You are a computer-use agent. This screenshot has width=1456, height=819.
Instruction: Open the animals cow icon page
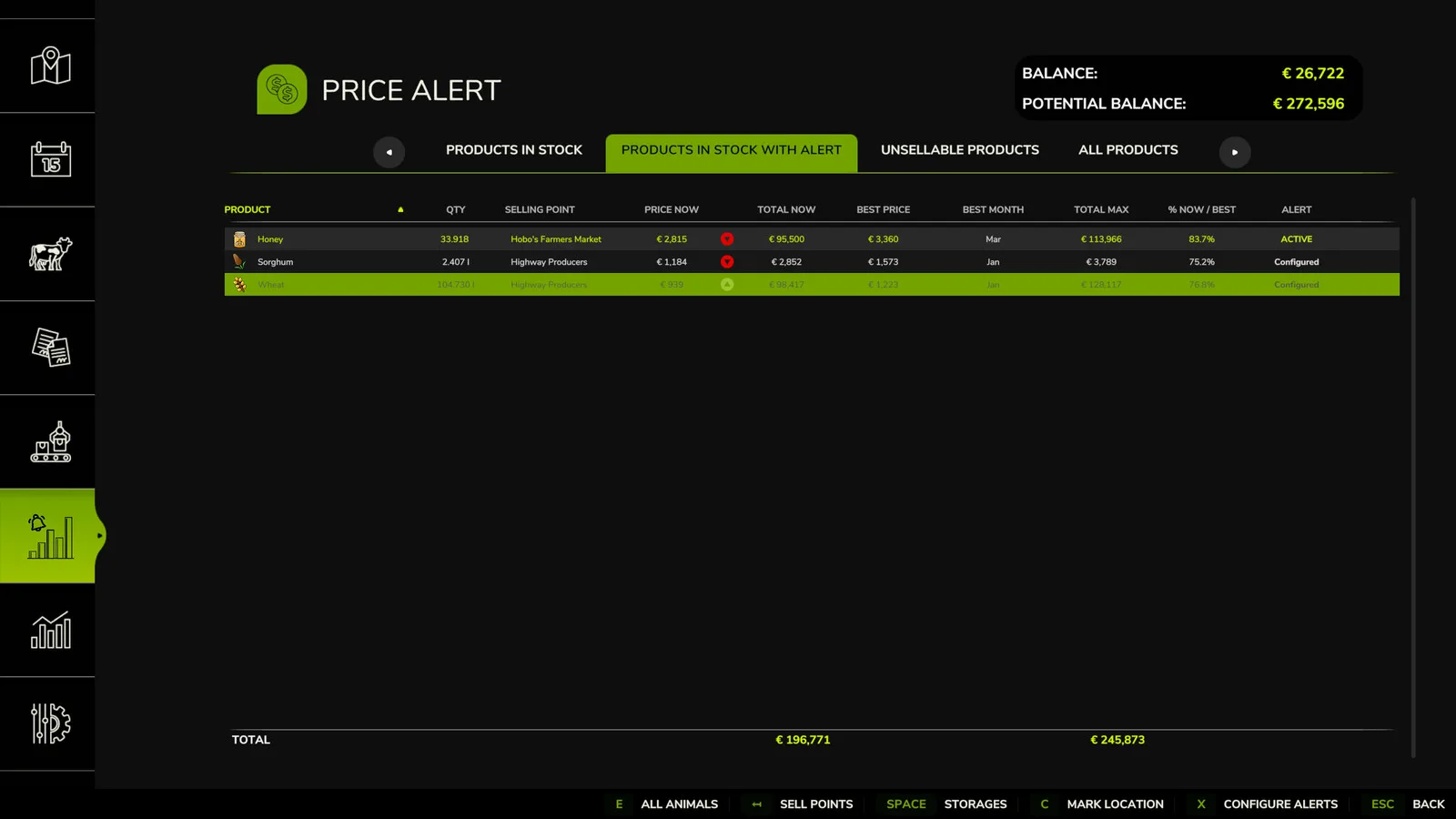pyautogui.click(x=50, y=254)
